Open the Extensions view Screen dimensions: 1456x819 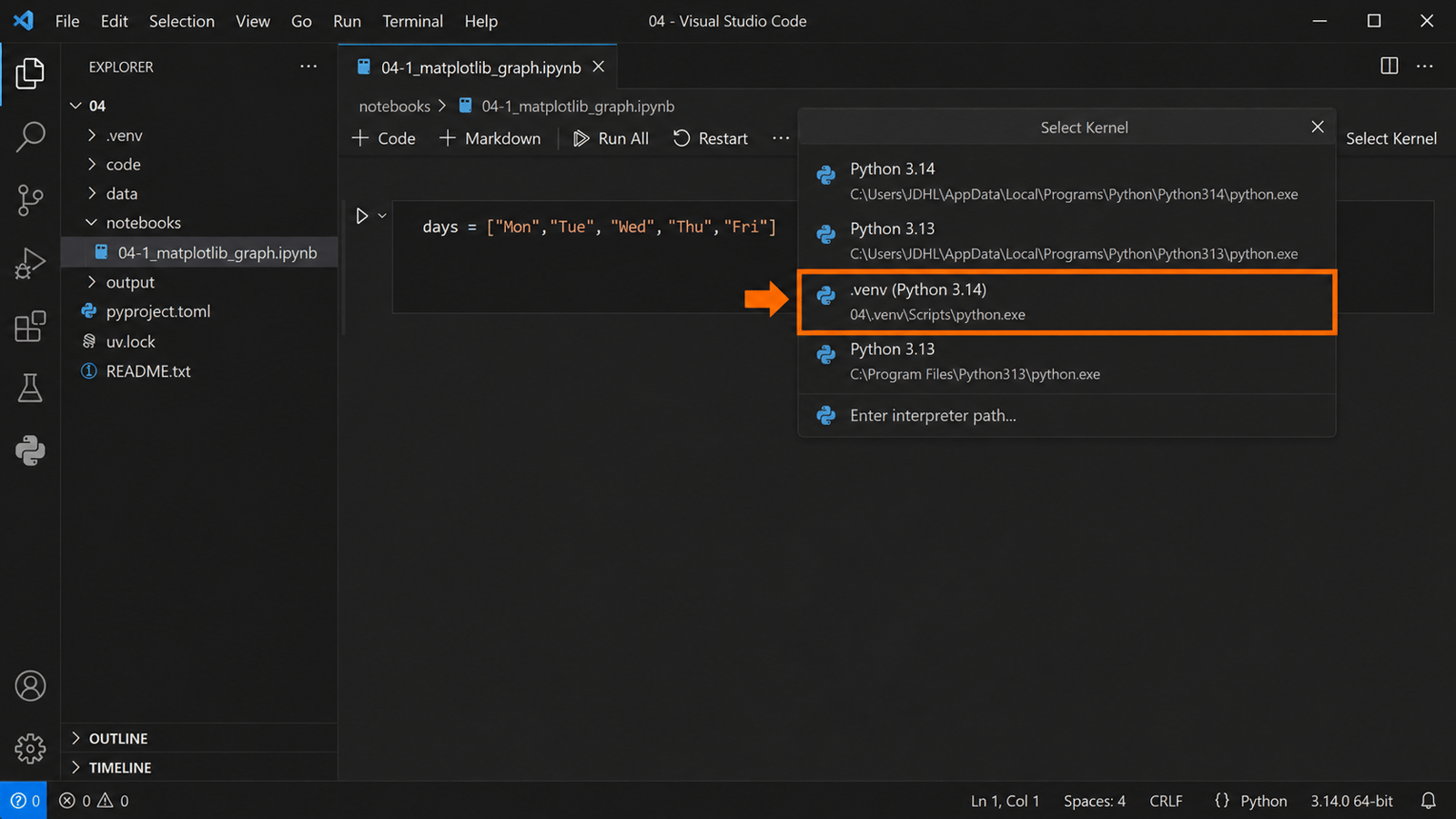(x=30, y=326)
